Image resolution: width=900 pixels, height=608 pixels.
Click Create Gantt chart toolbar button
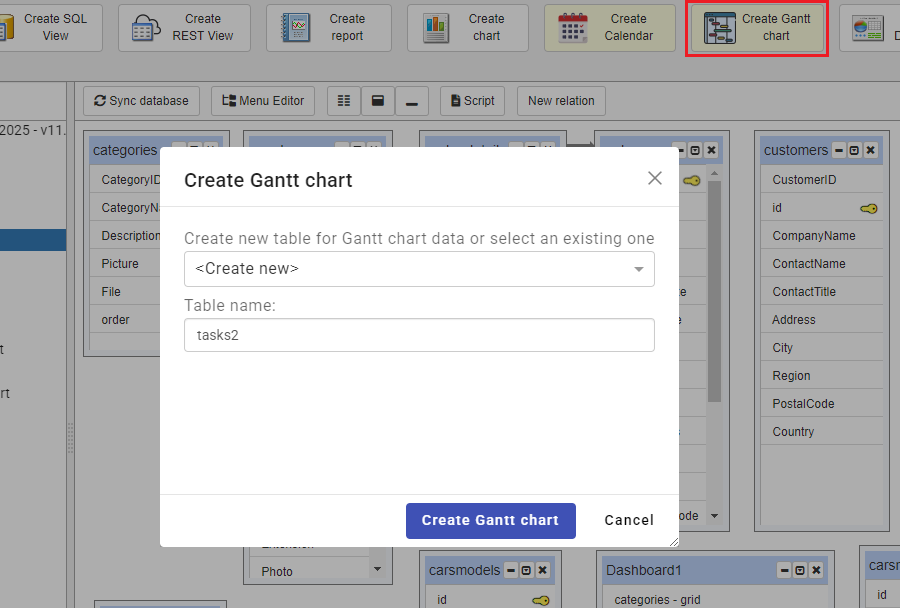[757, 28]
